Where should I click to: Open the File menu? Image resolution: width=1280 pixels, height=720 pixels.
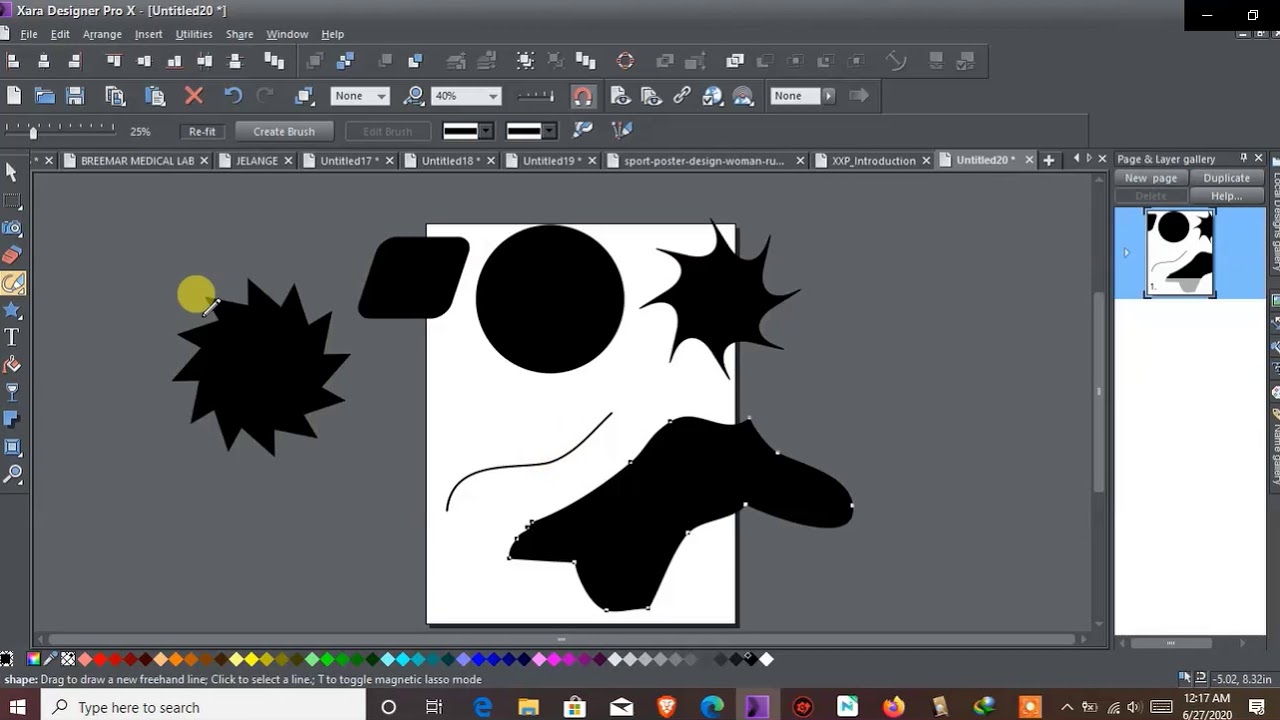click(29, 34)
